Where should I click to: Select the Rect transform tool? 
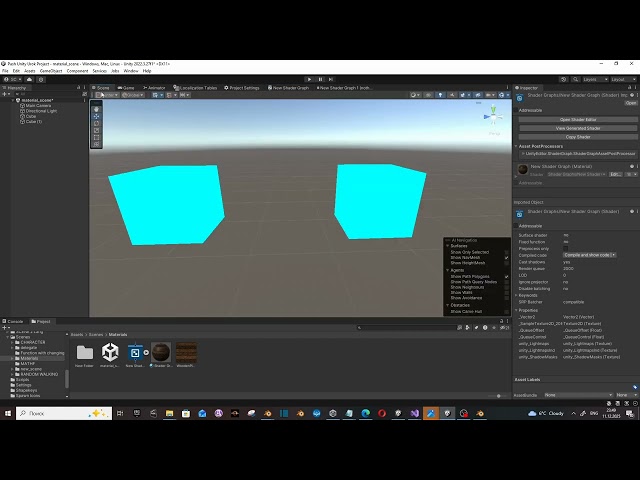96,137
